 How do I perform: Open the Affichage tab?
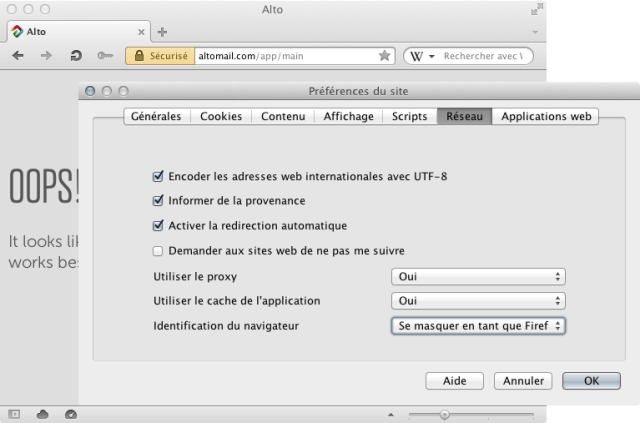(348, 116)
